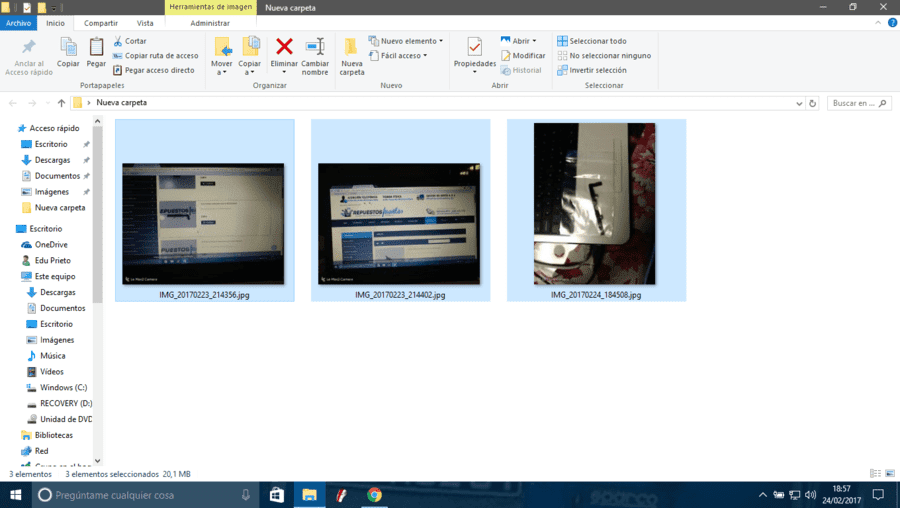Select thumbnail IMG_20170224_184508.jpg

[596, 210]
